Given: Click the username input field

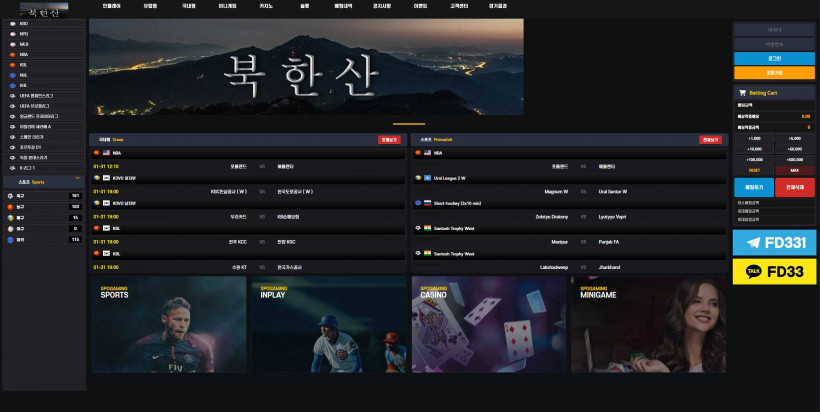Looking at the screenshot, I should coord(774,30).
